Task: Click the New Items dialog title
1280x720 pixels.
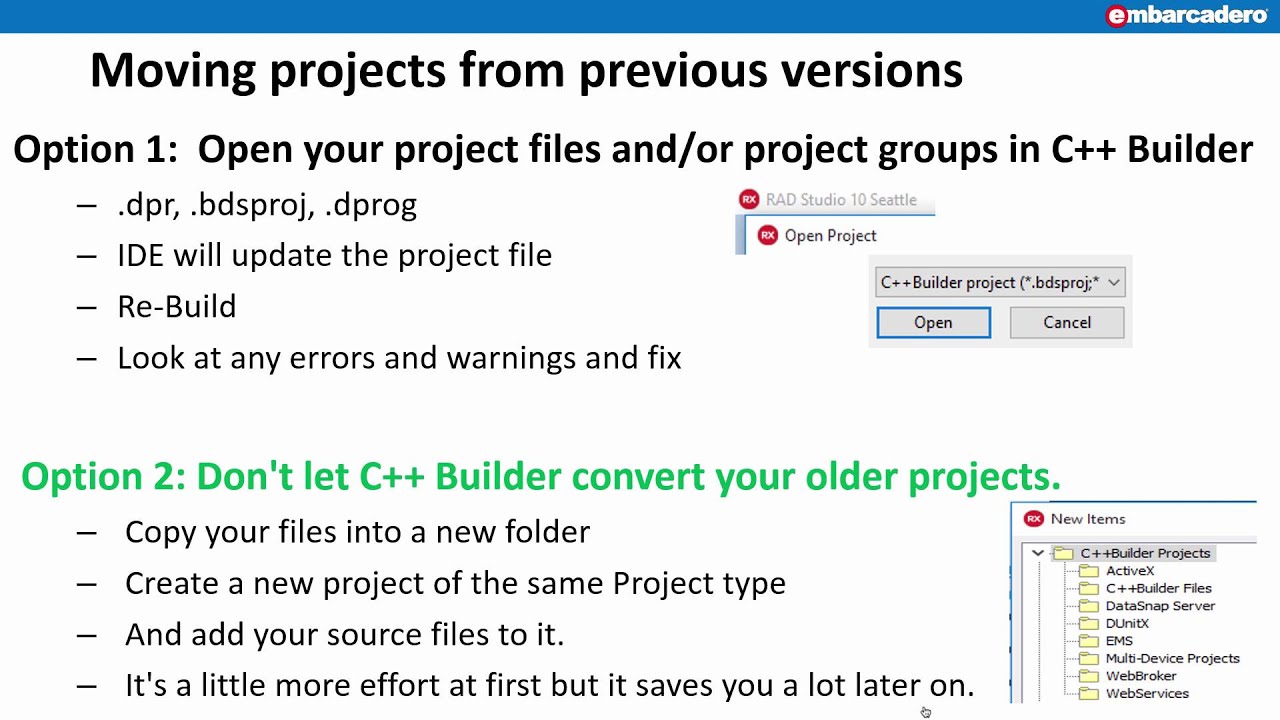Action: click(x=1088, y=519)
